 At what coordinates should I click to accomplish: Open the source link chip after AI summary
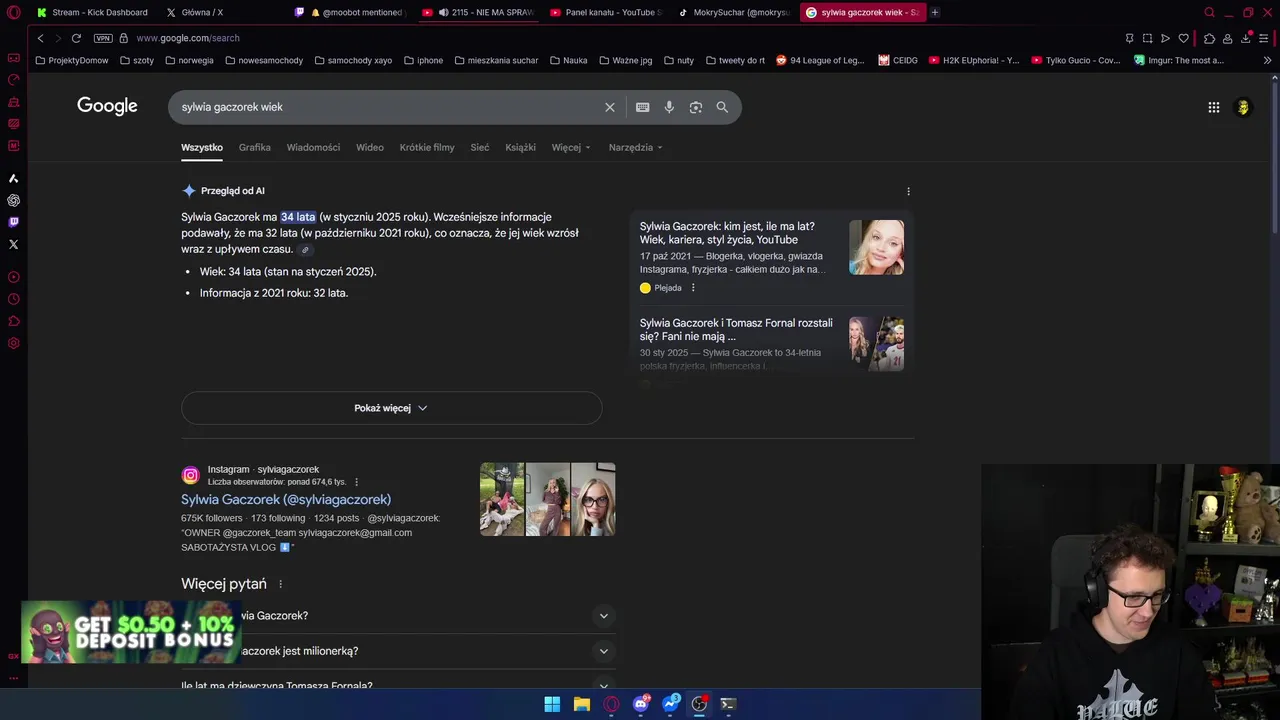(x=305, y=250)
